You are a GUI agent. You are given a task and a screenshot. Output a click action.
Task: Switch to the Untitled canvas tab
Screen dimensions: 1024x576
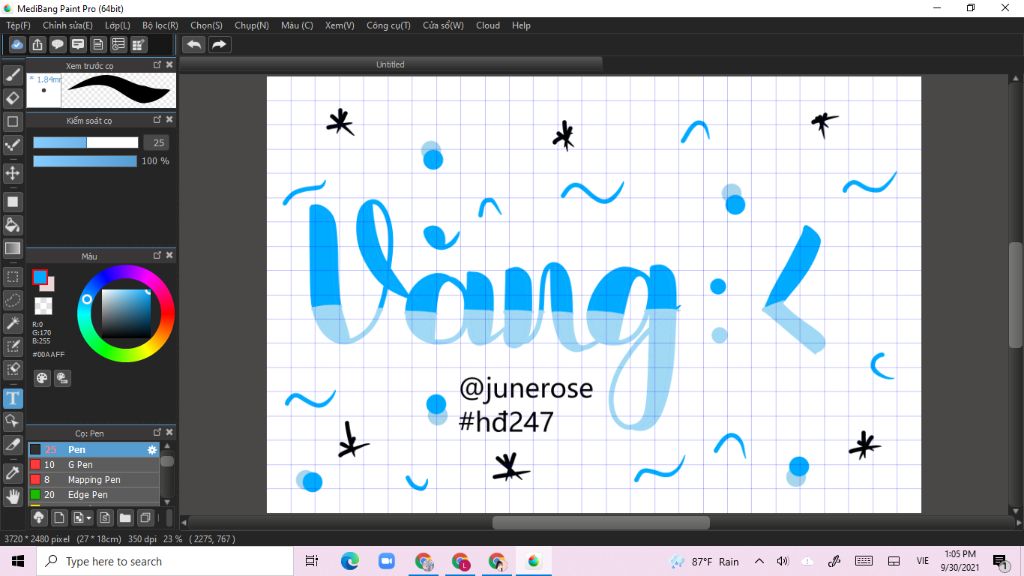pyautogui.click(x=391, y=64)
